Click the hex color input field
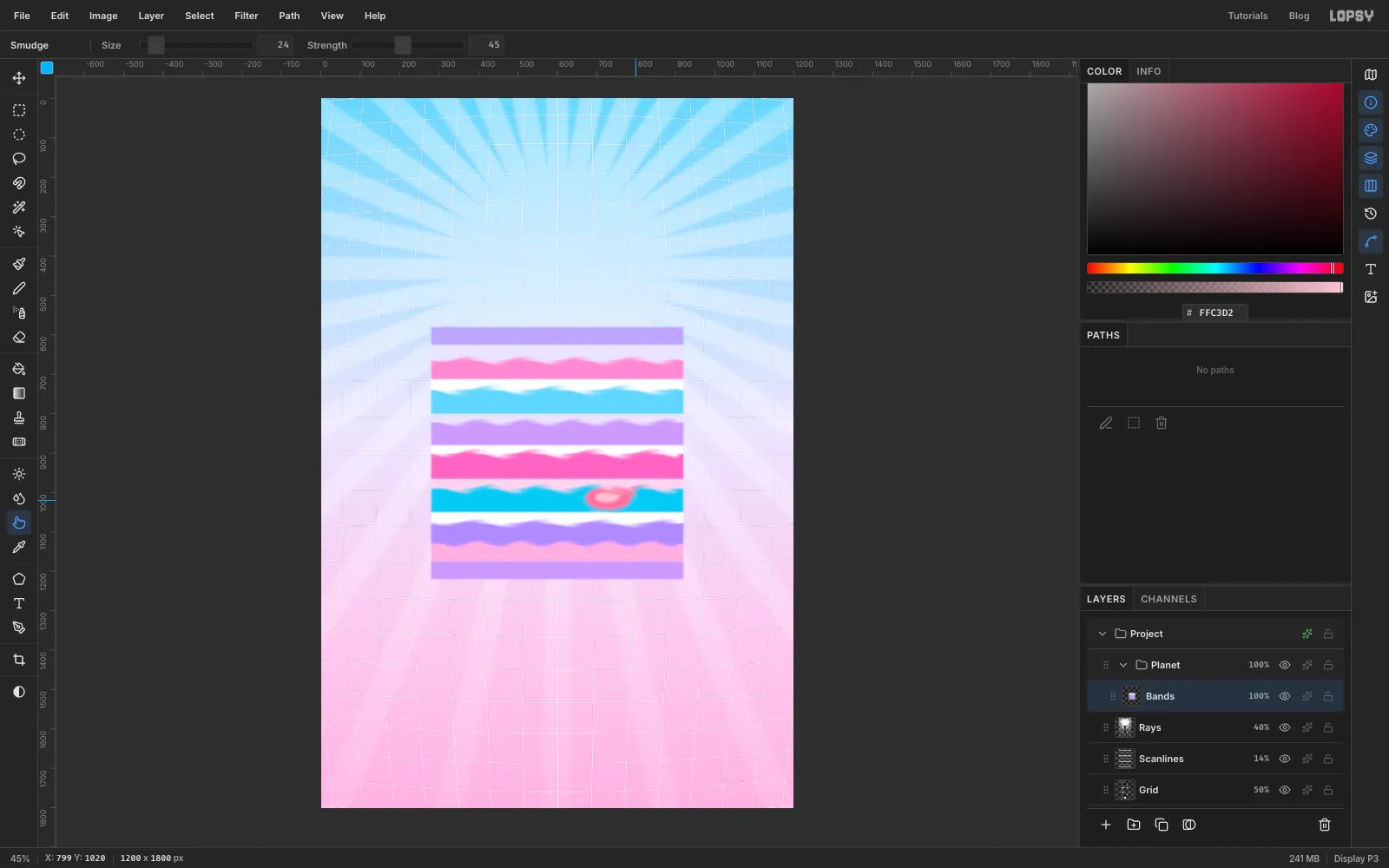The height and width of the screenshot is (868, 1389). [x=1215, y=312]
